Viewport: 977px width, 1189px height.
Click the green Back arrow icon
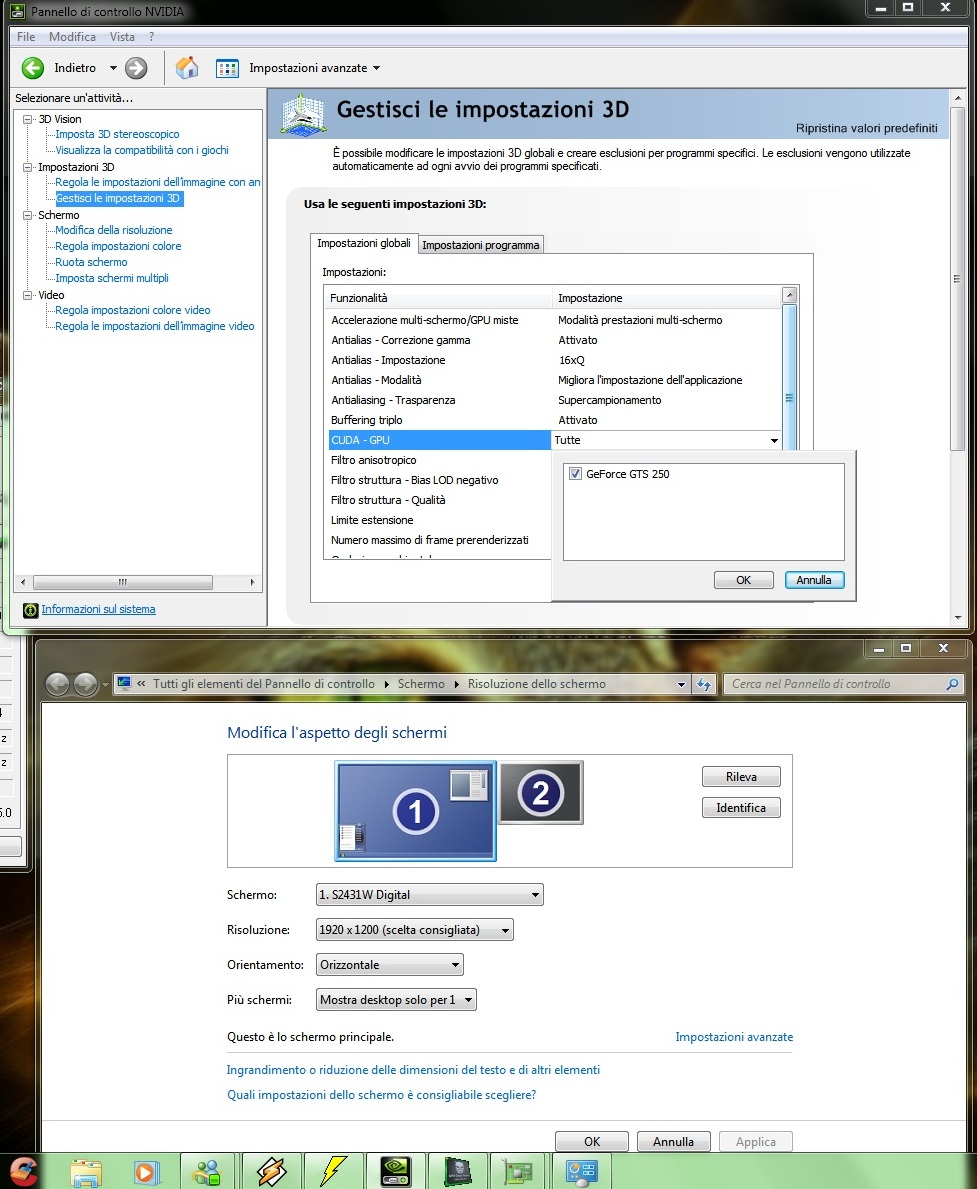(33, 68)
